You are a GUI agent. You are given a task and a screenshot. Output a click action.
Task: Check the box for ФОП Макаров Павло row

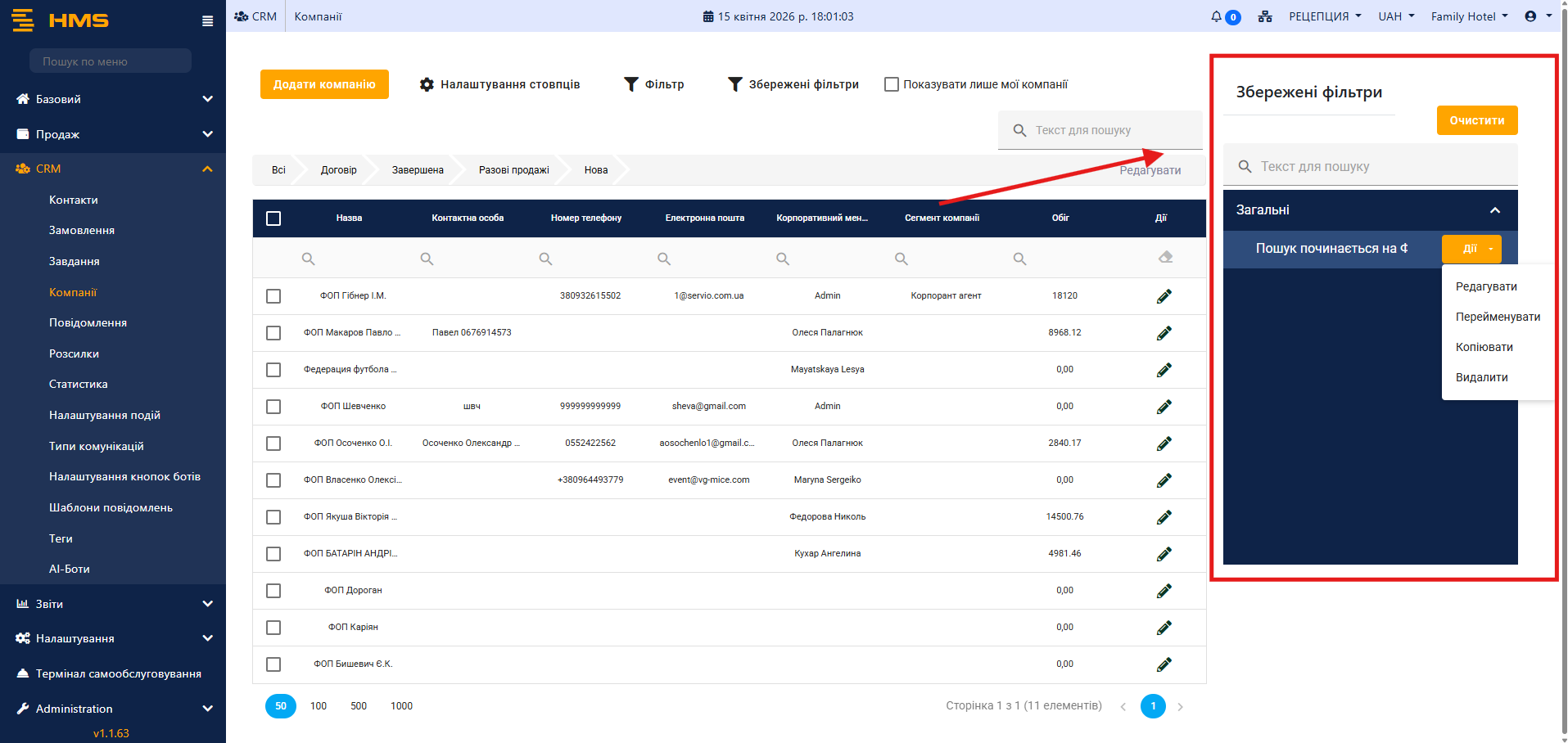273,333
